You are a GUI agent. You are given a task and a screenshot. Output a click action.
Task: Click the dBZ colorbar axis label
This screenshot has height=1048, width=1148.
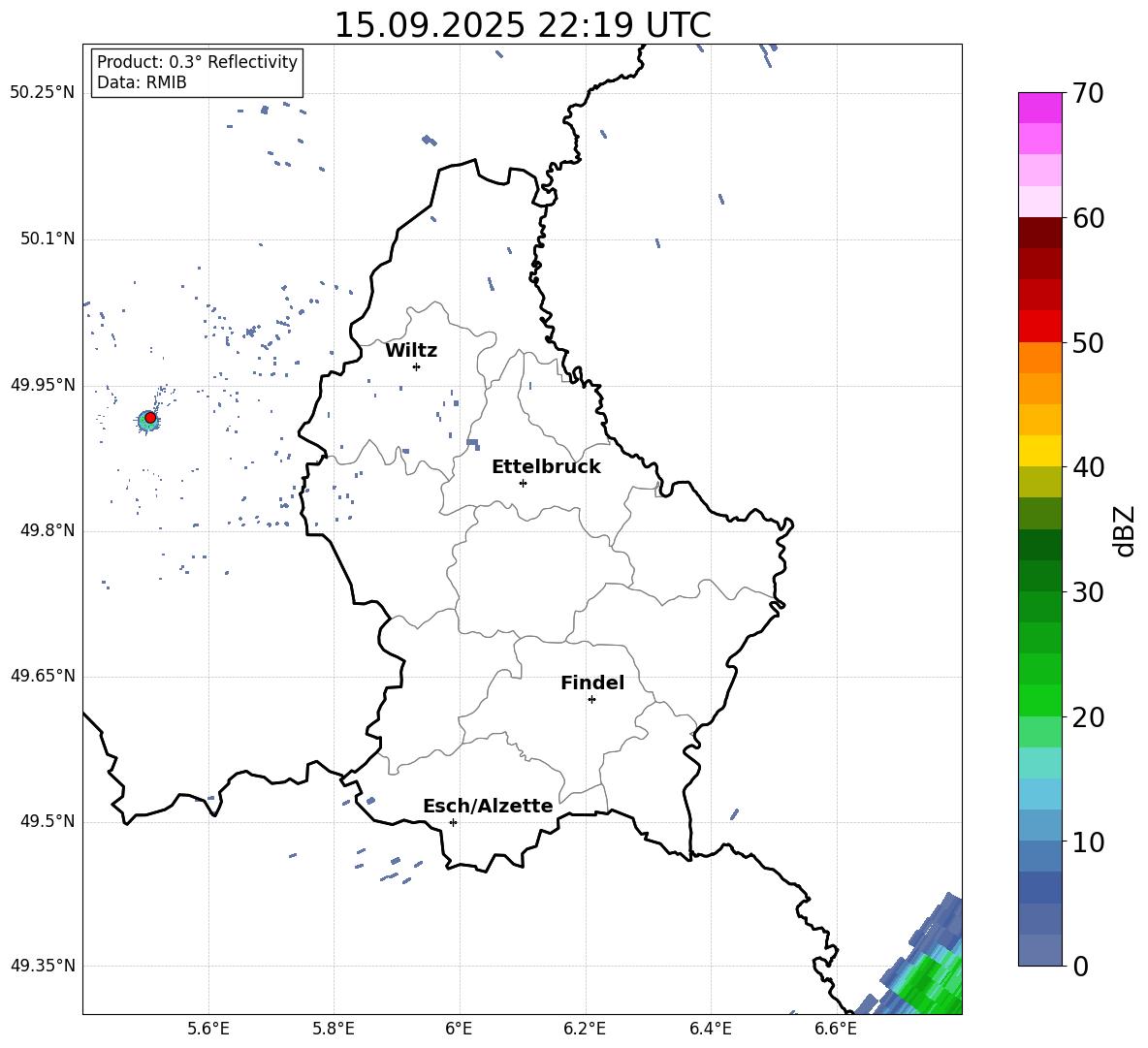click(1126, 530)
